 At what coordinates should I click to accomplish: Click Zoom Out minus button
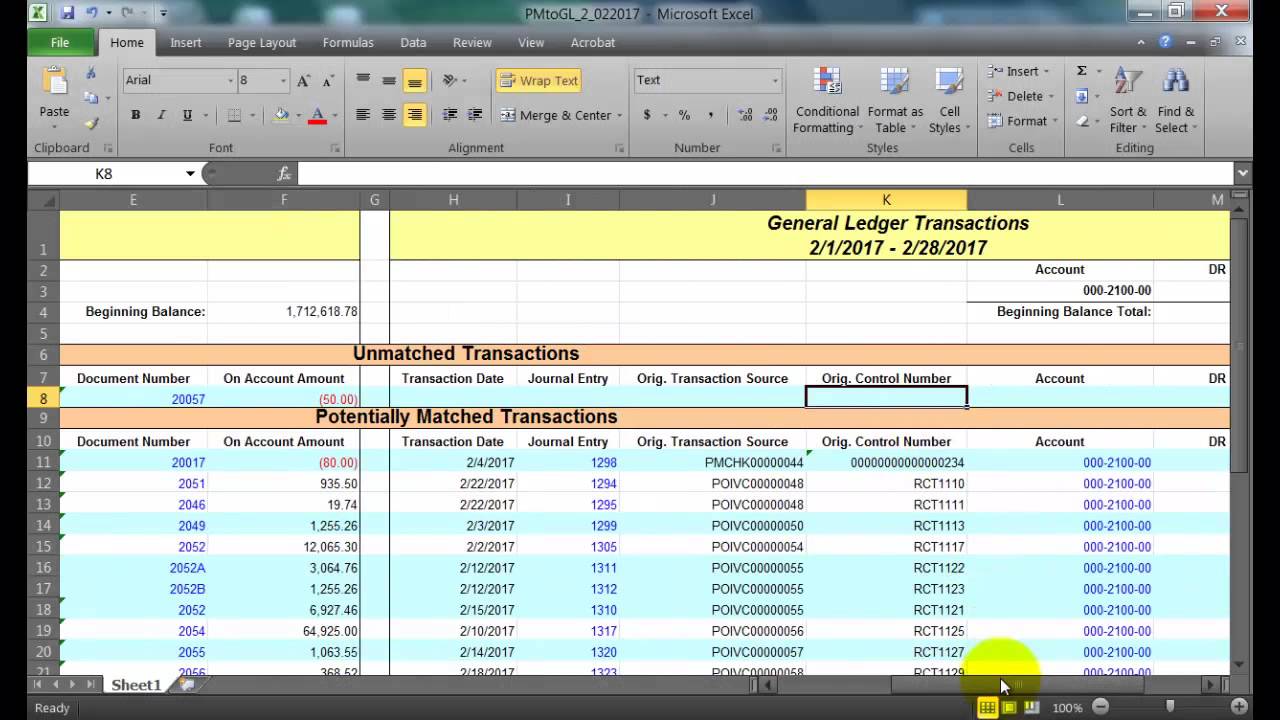[1100, 707]
